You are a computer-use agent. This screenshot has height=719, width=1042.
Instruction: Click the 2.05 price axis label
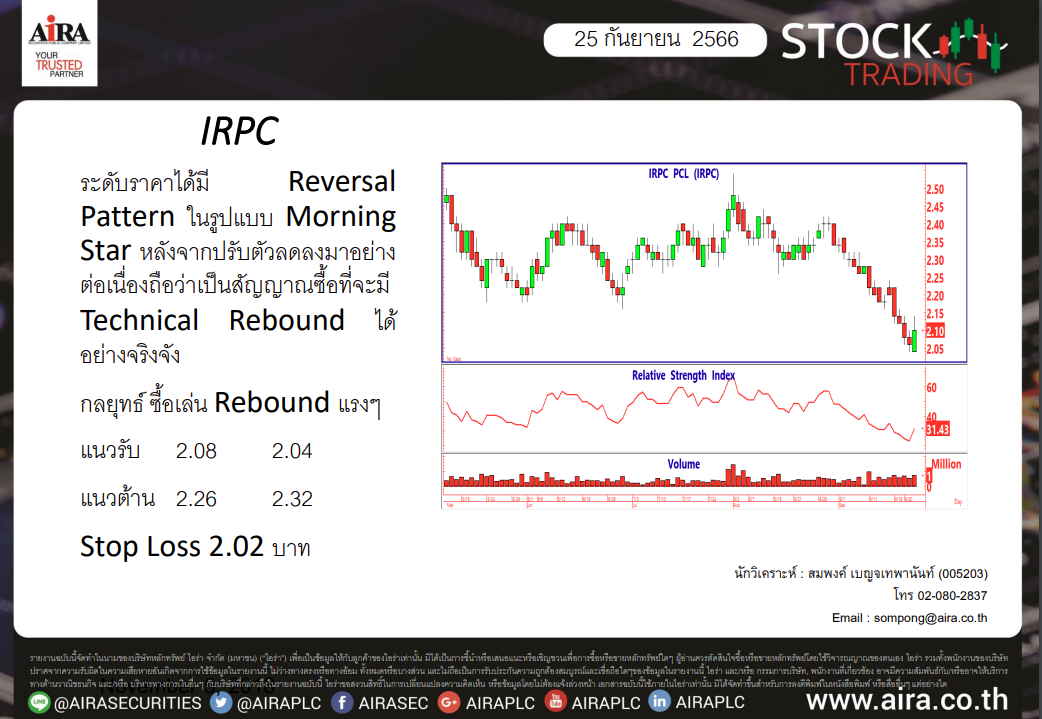tap(935, 349)
